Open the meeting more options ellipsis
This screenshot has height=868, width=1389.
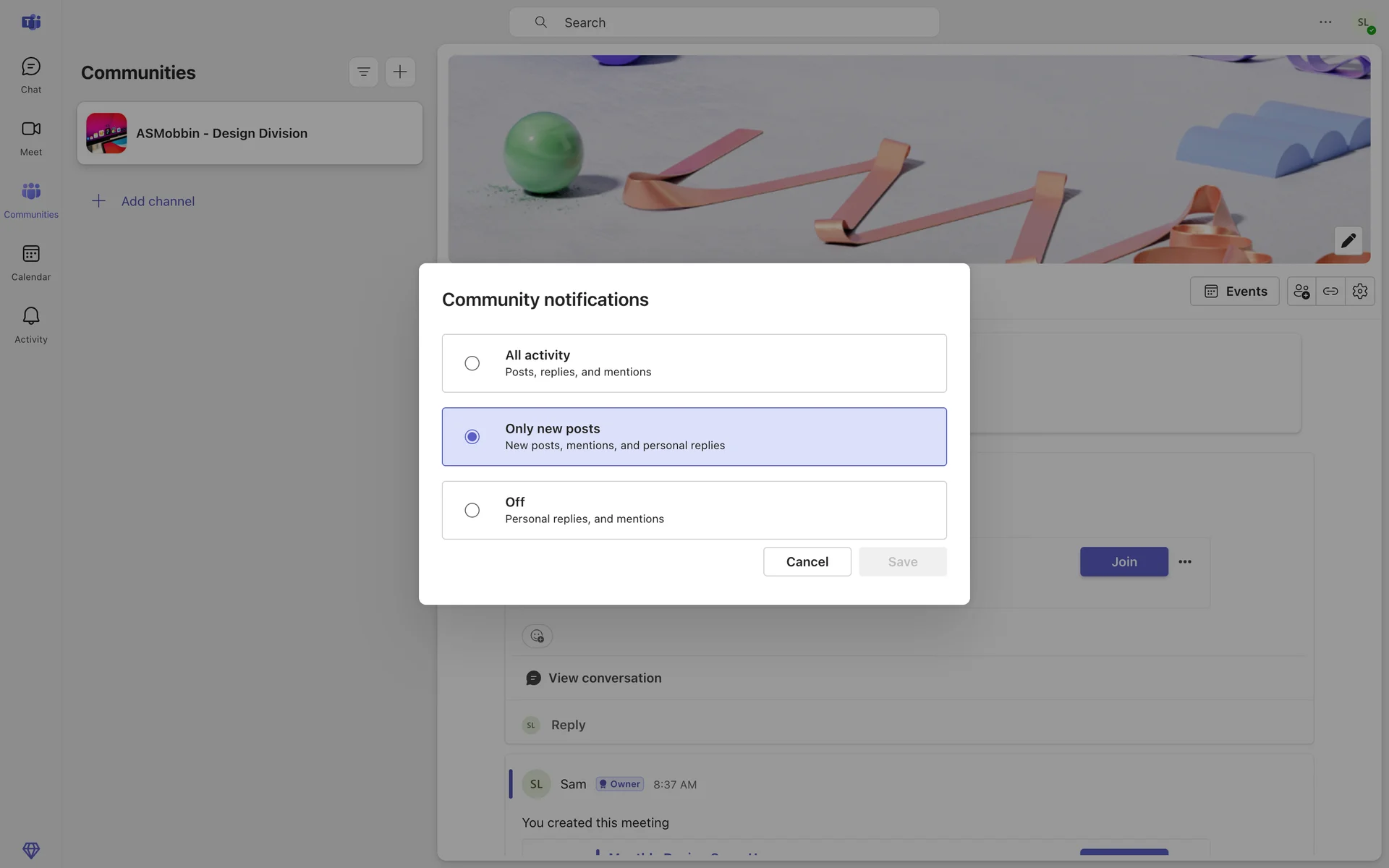pyautogui.click(x=1184, y=561)
